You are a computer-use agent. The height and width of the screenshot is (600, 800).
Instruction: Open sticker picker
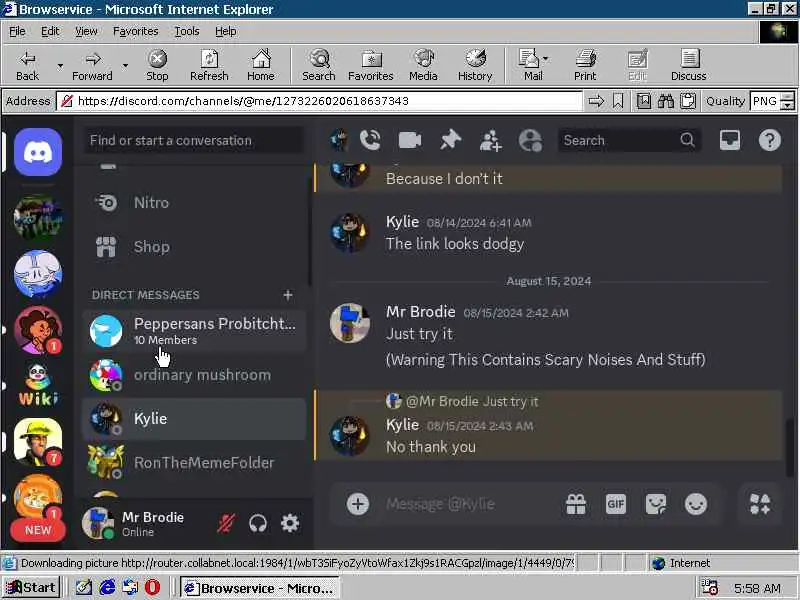tap(656, 504)
